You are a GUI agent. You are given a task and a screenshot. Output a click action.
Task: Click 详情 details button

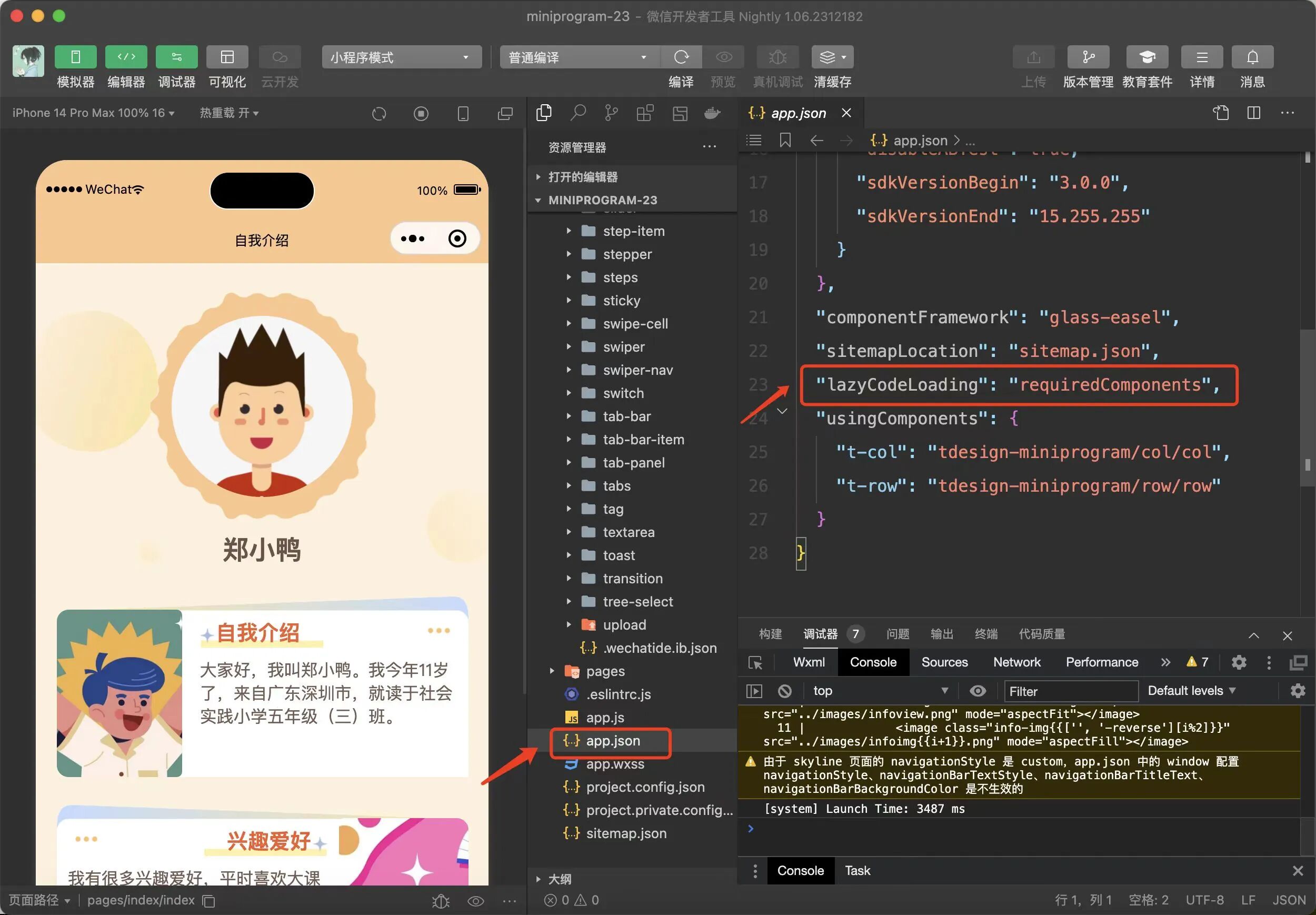pos(1202,57)
